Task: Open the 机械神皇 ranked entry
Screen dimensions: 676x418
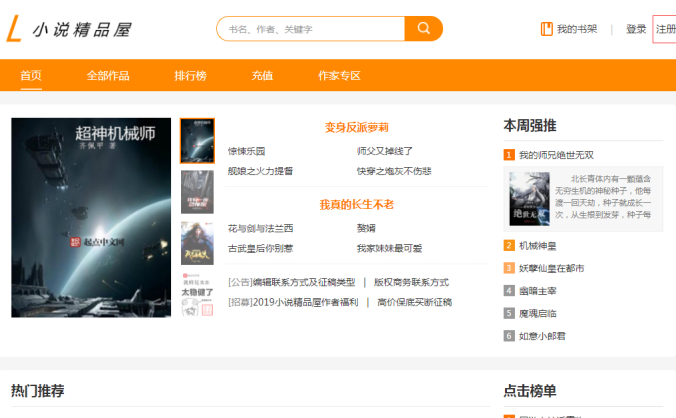Action: point(538,246)
